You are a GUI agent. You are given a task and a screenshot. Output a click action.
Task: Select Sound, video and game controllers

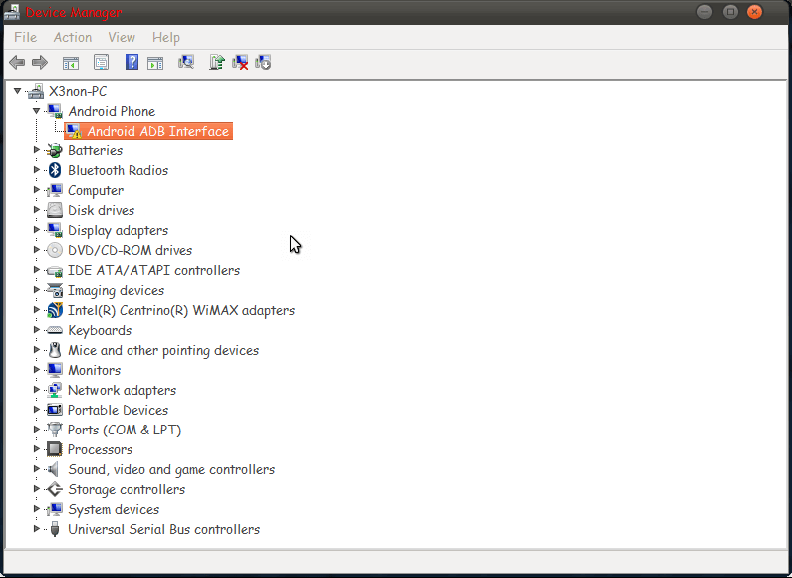[171, 470]
